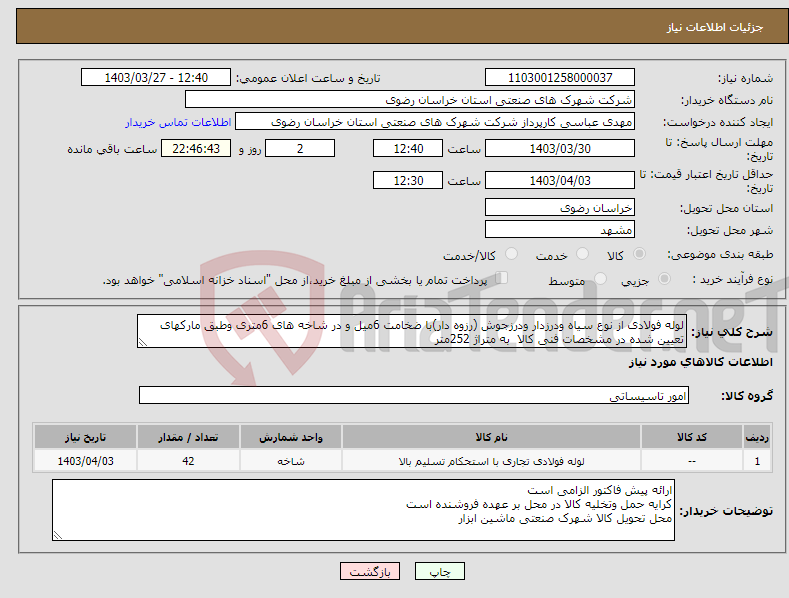Viewport: 789px width, 598px height.
Task: Click the تاریخ نیاز column header
Action: [x=85, y=437]
